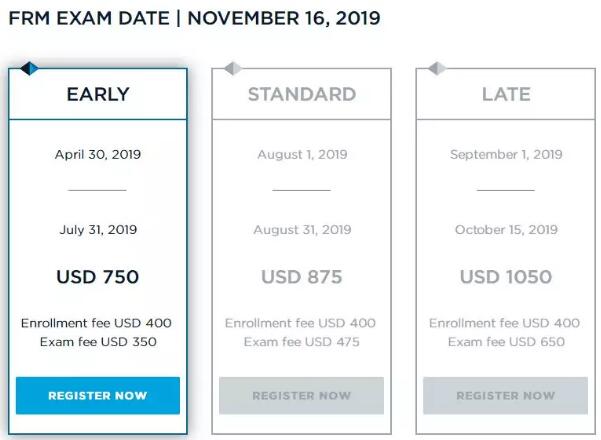Image resolution: width=601 pixels, height=440 pixels.
Task: Click the USD 875 standard price
Action: click(x=302, y=277)
